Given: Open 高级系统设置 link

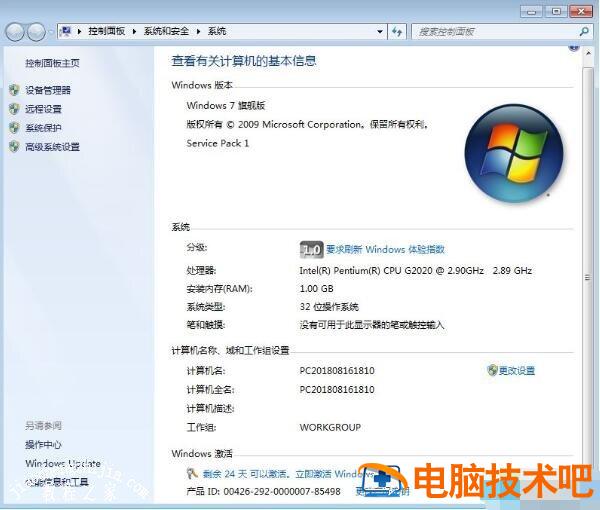Looking at the screenshot, I should click(x=52, y=147).
